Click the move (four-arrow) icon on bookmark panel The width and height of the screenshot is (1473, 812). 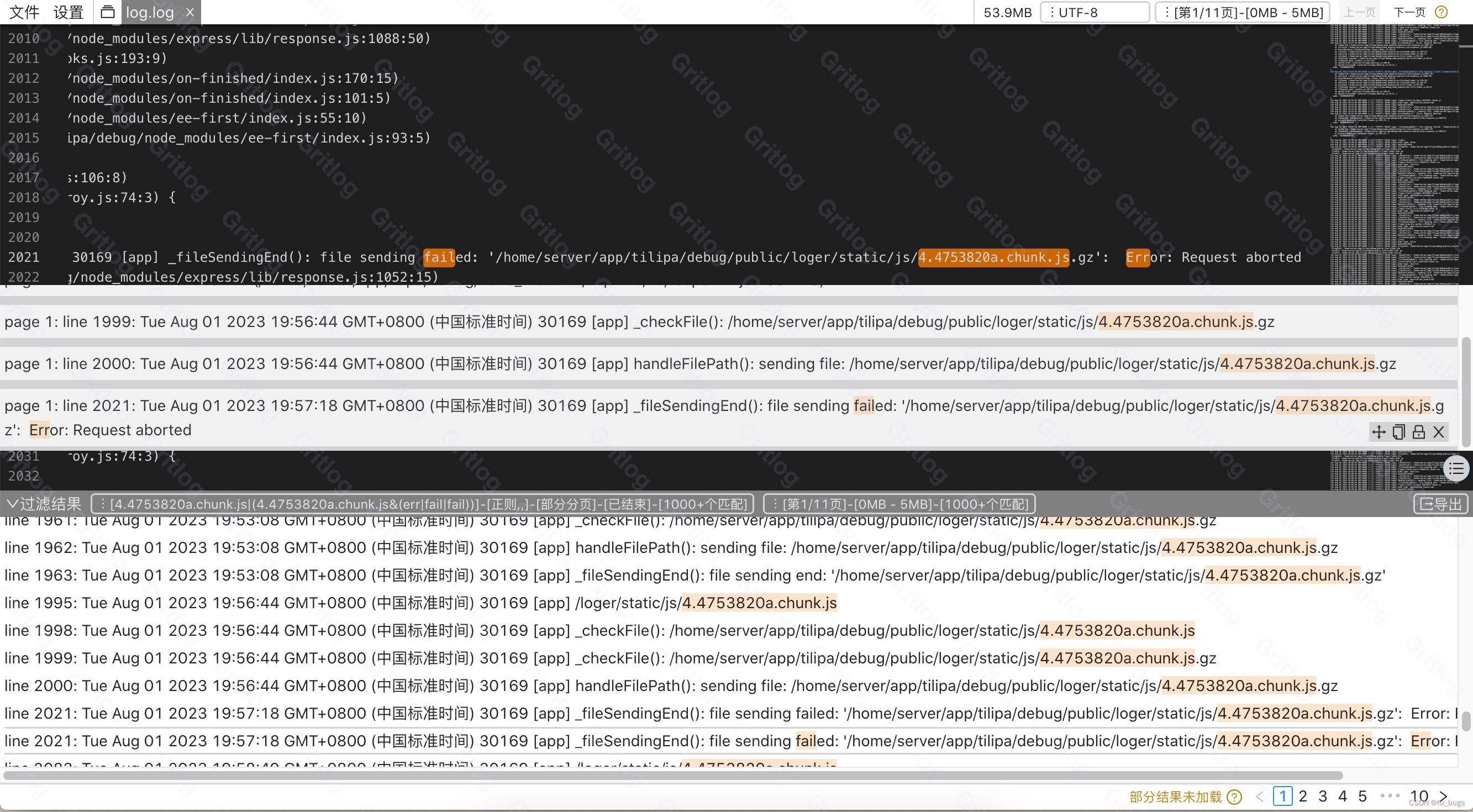click(x=1379, y=432)
